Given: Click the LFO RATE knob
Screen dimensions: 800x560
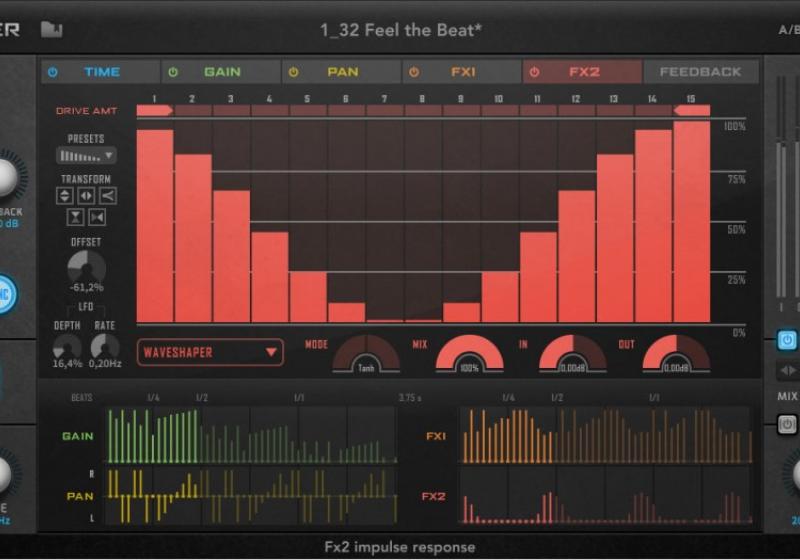Looking at the screenshot, I should [x=105, y=346].
